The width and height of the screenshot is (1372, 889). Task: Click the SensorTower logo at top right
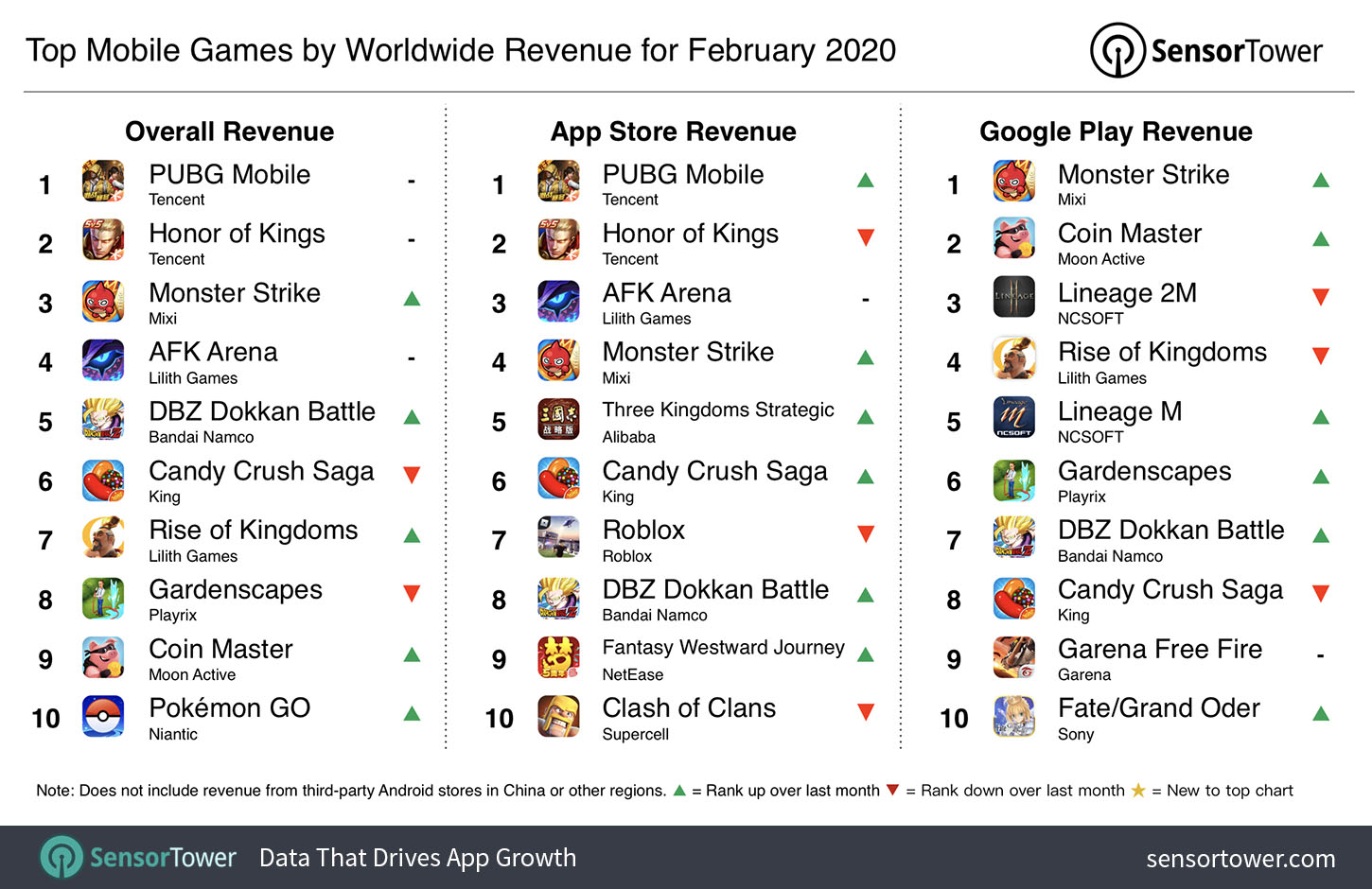coord(1205,50)
